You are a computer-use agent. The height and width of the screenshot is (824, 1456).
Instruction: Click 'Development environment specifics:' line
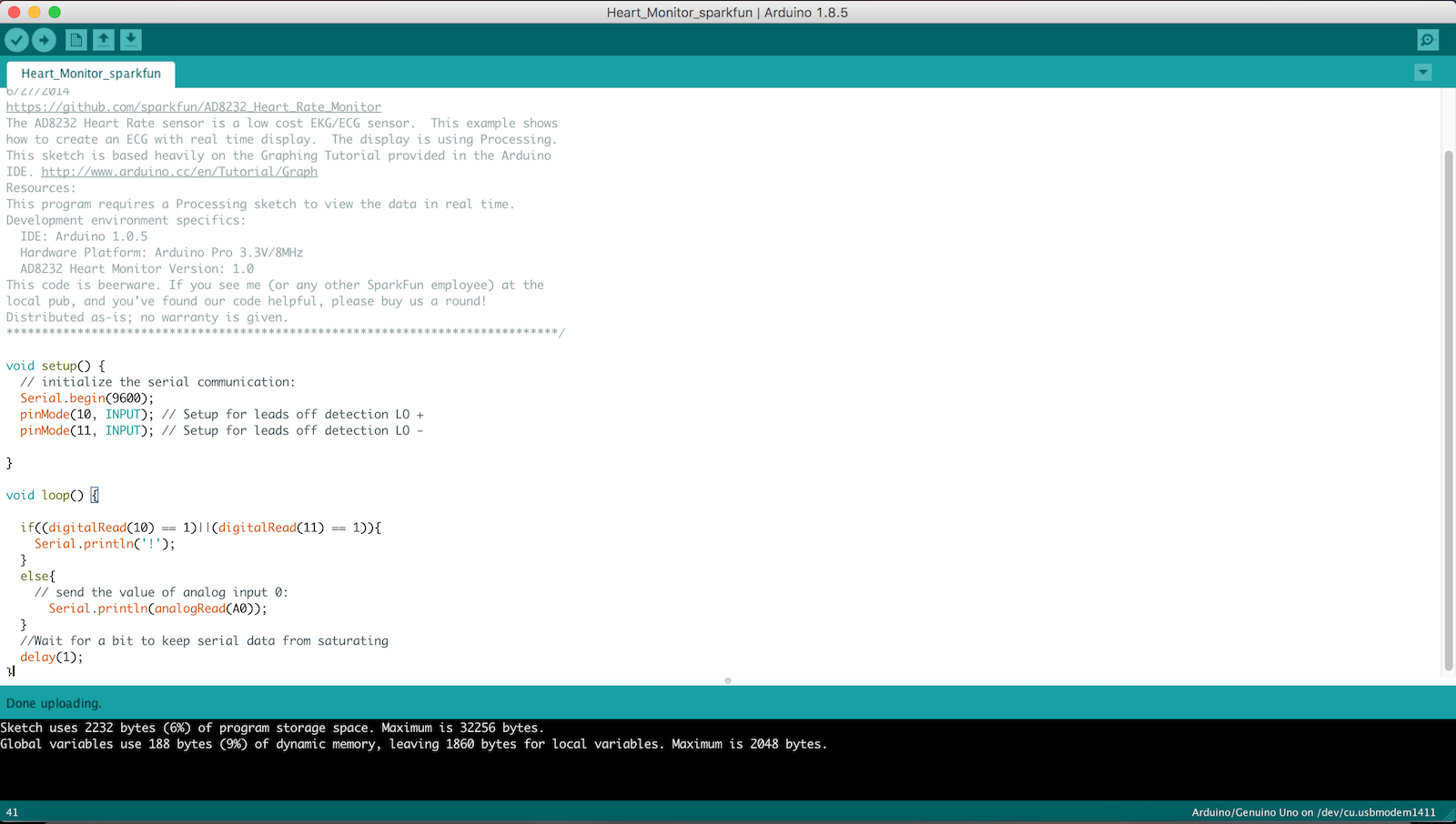(x=126, y=220)
